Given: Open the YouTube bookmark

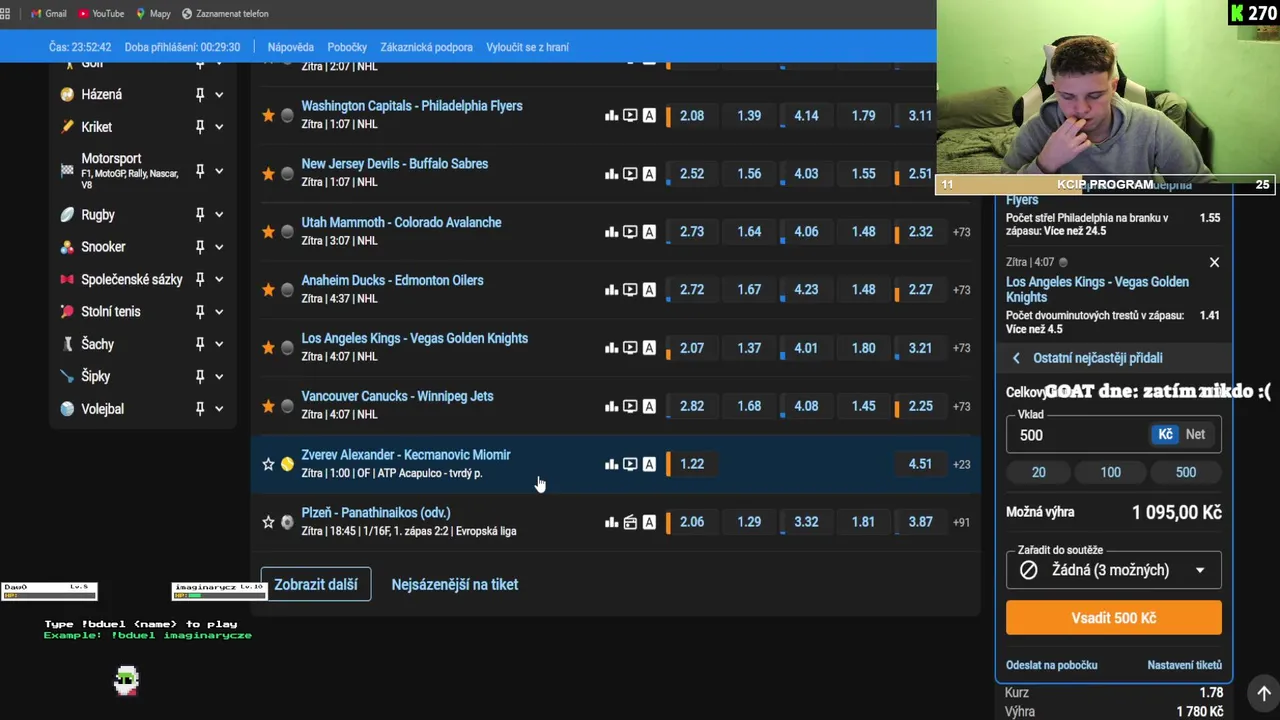Looking at the screenshot, I should [x=100, y=14].
